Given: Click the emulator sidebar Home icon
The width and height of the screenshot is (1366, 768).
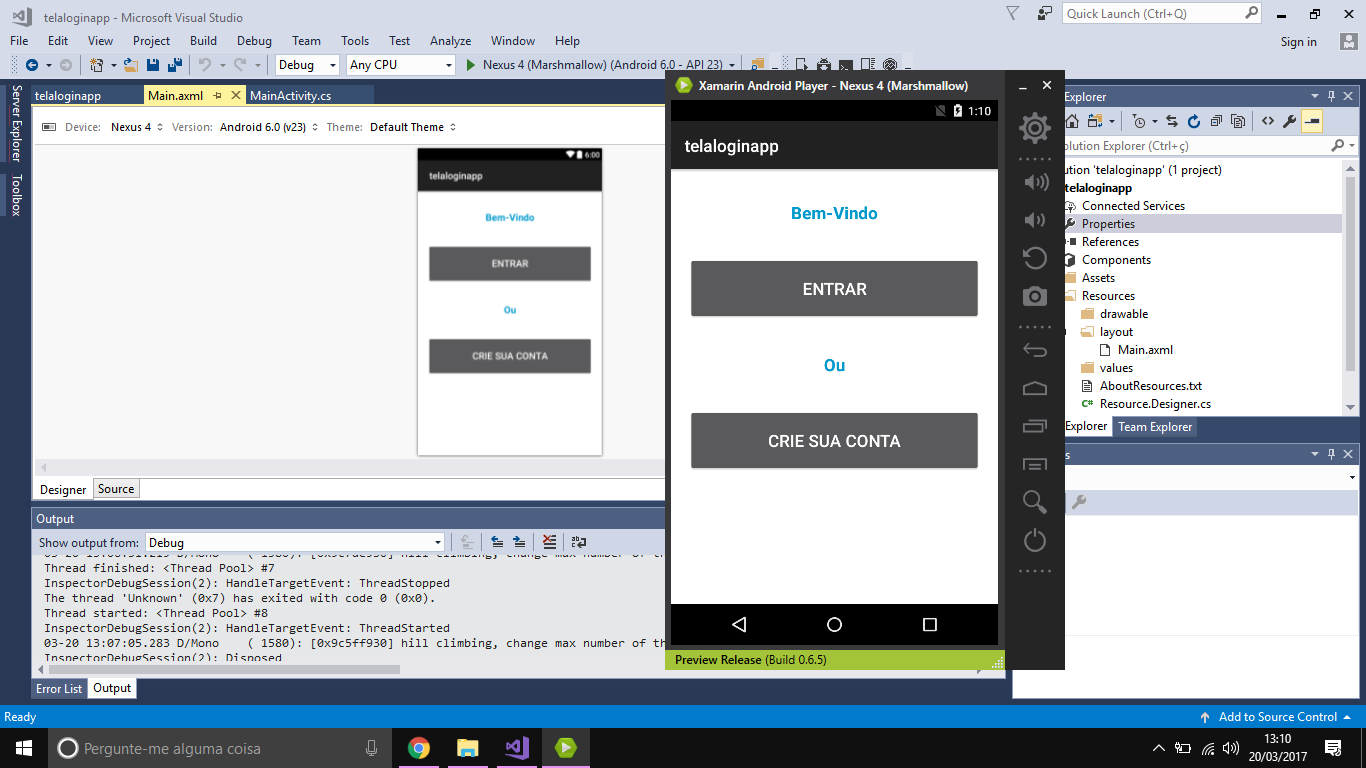Looking at the screenshot, I should [x=1035, y=388].
